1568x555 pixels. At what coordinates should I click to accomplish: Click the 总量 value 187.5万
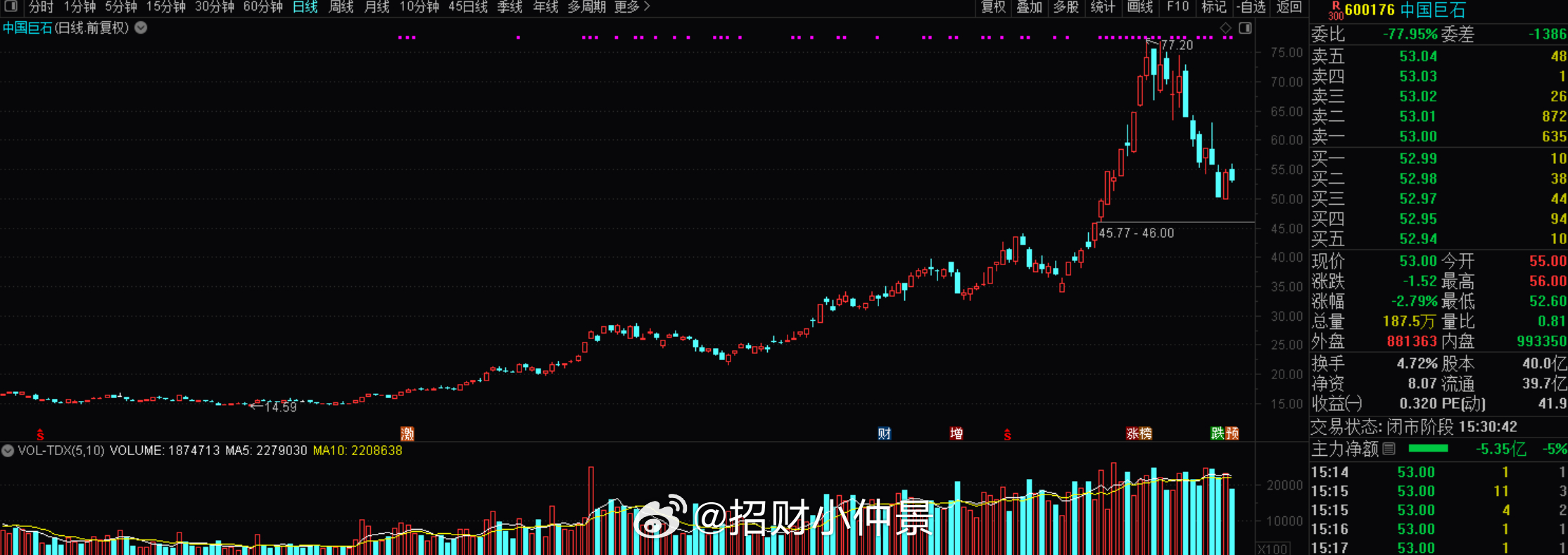1409,321
